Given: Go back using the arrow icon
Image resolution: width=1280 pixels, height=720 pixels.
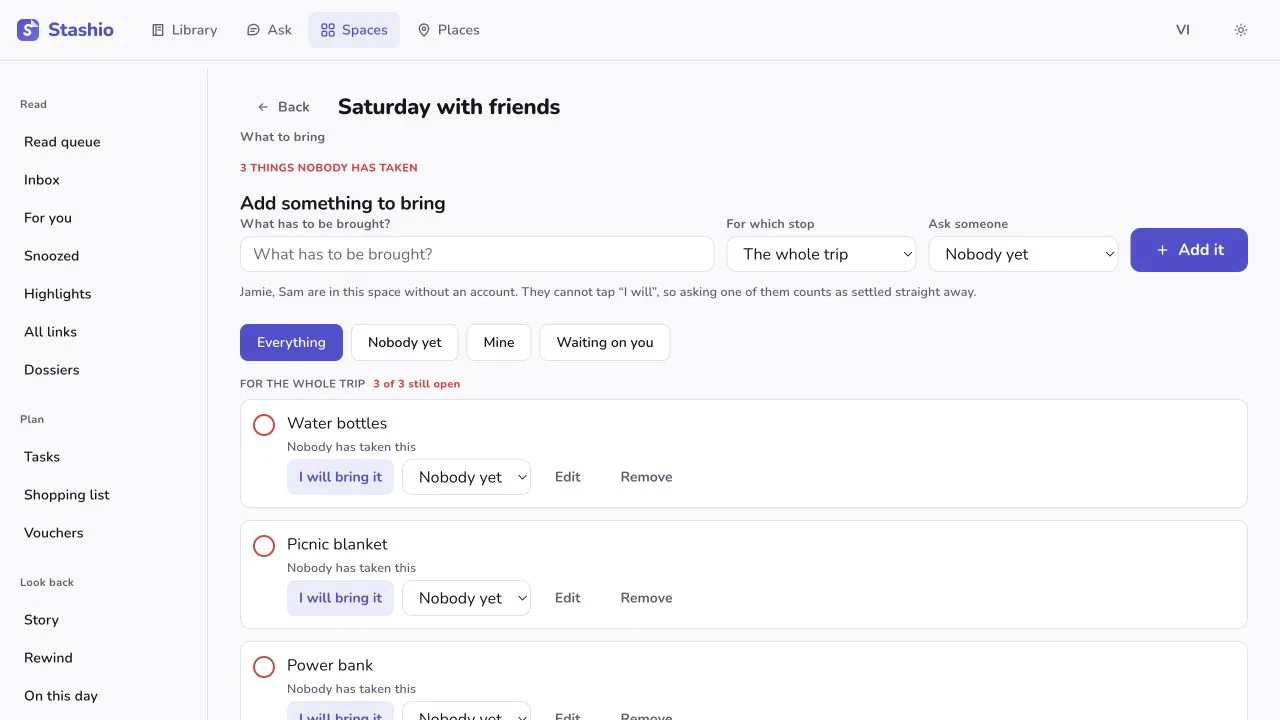Looking at the screenshot, I should tap(263, 107).
